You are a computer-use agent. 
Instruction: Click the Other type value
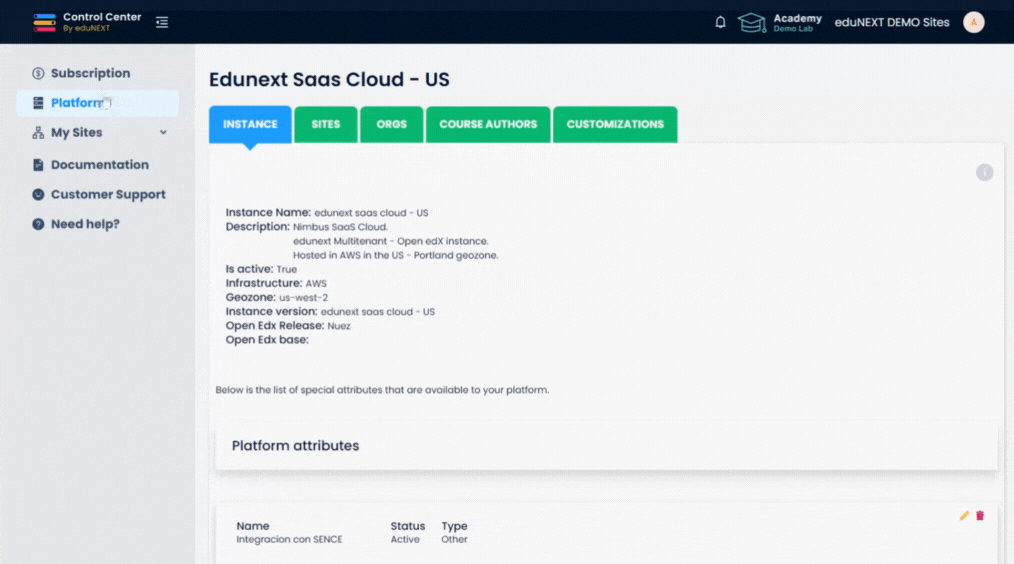pyautogui.click(x=454, y=539)
